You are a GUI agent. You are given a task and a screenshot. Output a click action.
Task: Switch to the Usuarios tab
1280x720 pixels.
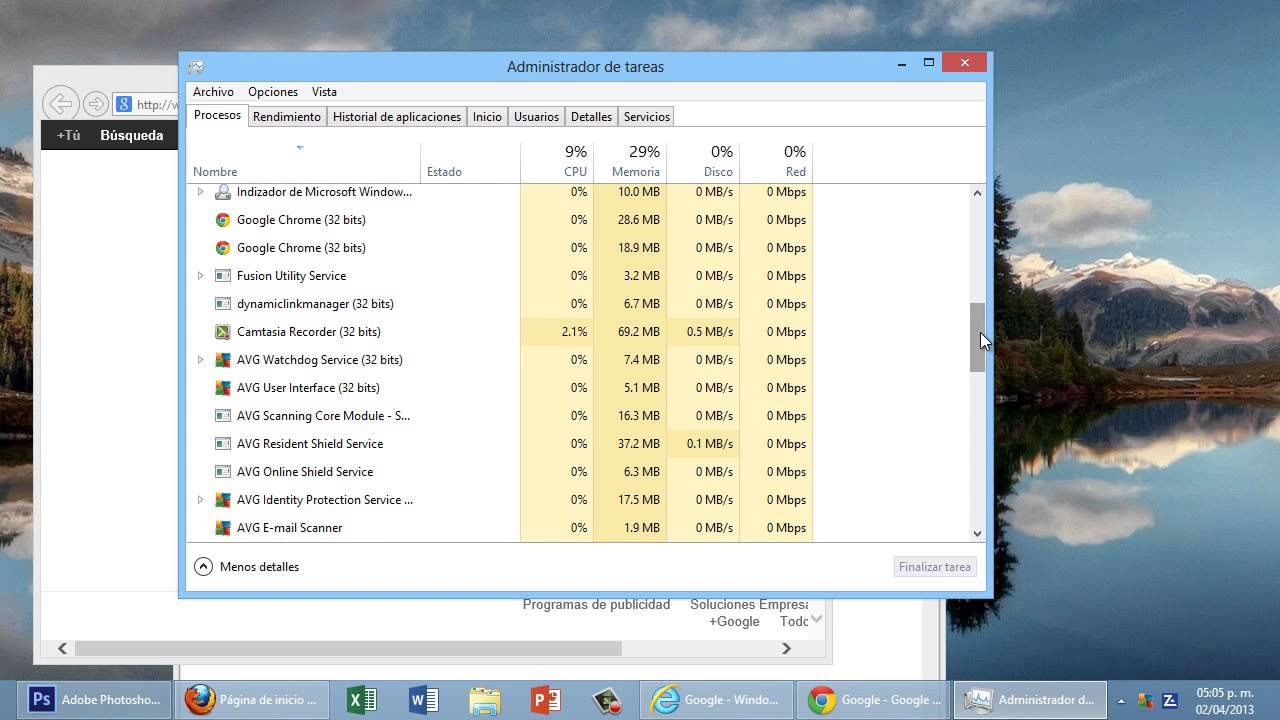point(536,117)
